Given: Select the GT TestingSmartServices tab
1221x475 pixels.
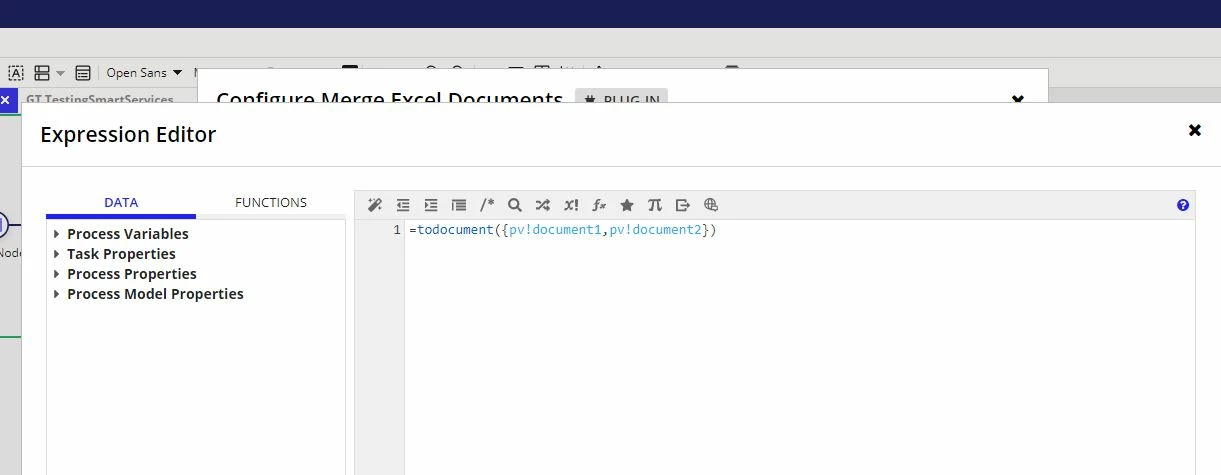Looking at the screenshot, I should coord(100,100).
